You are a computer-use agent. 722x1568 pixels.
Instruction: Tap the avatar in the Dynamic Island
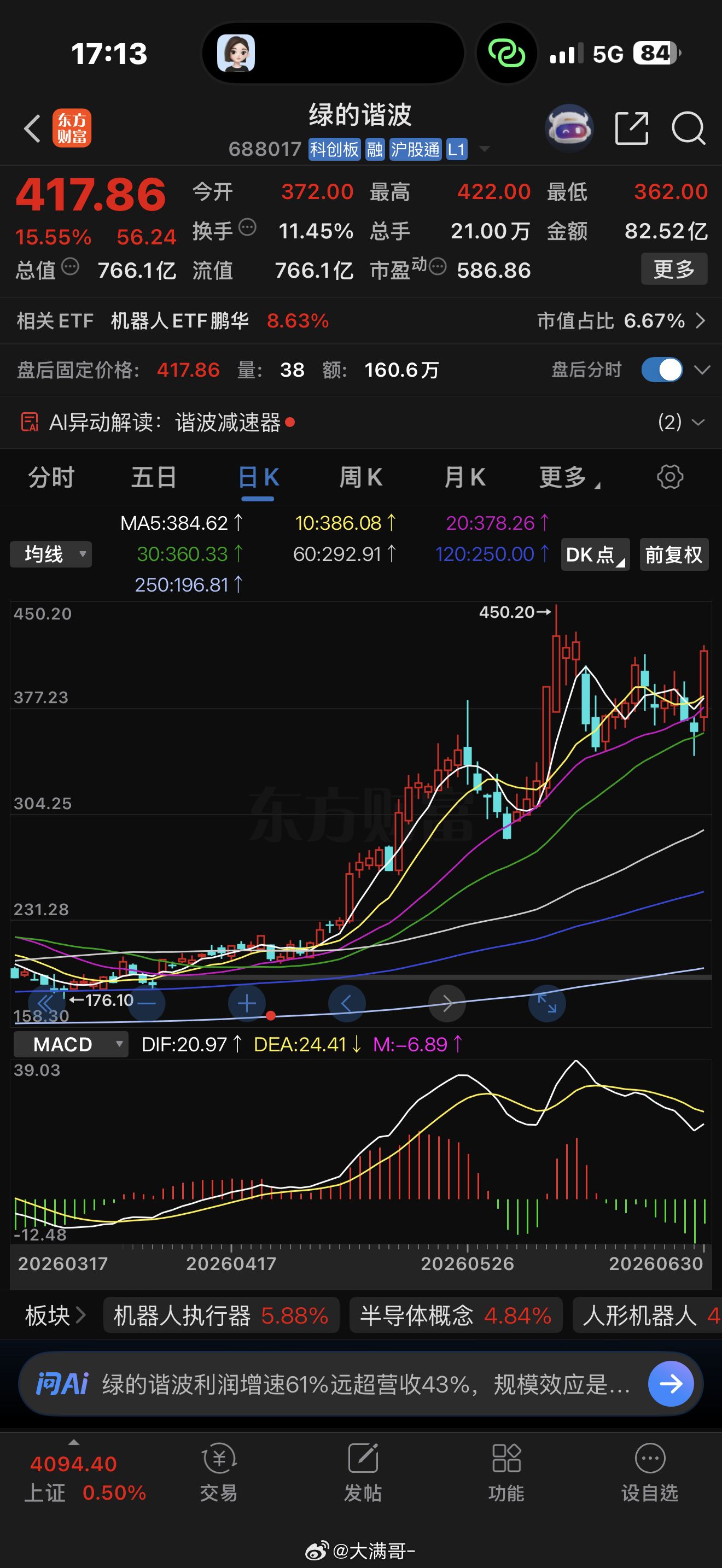[236, 53]
